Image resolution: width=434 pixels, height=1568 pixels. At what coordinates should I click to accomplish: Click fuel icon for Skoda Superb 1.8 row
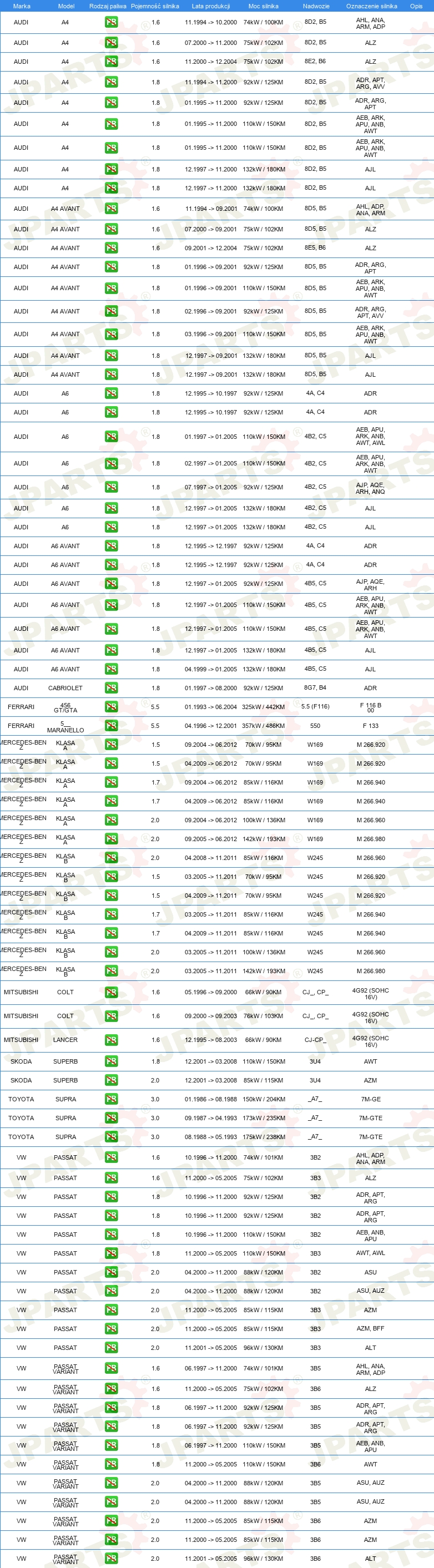112,1061
